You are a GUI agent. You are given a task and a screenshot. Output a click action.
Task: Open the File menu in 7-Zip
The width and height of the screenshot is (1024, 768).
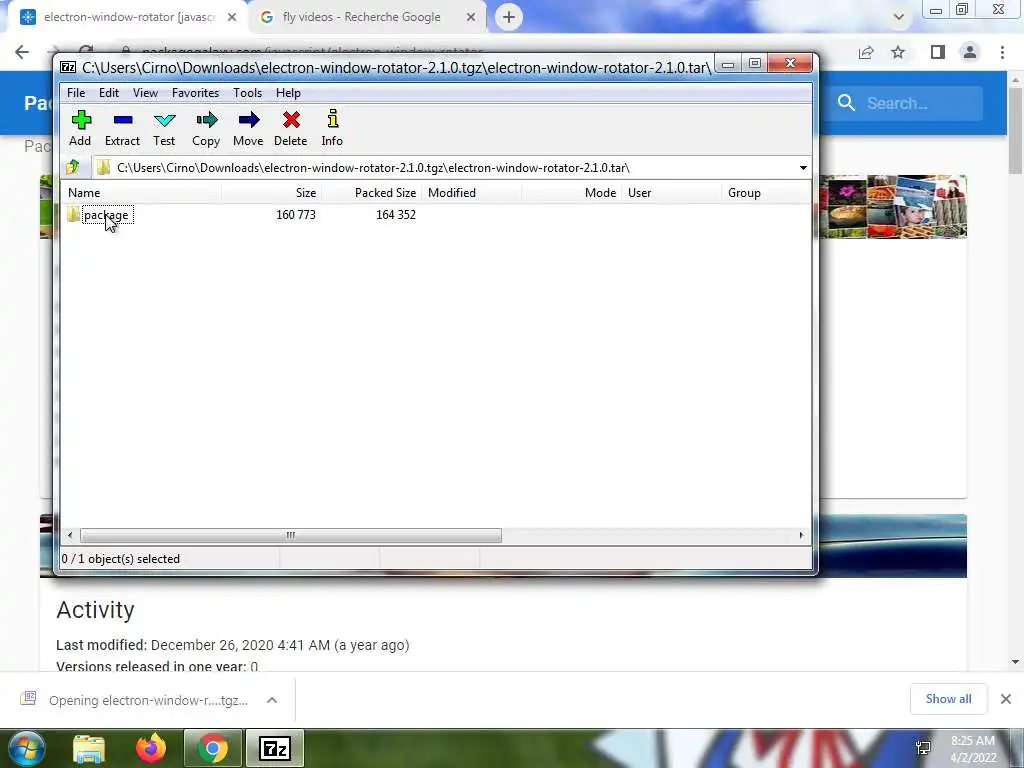click(x=76, y=93)
